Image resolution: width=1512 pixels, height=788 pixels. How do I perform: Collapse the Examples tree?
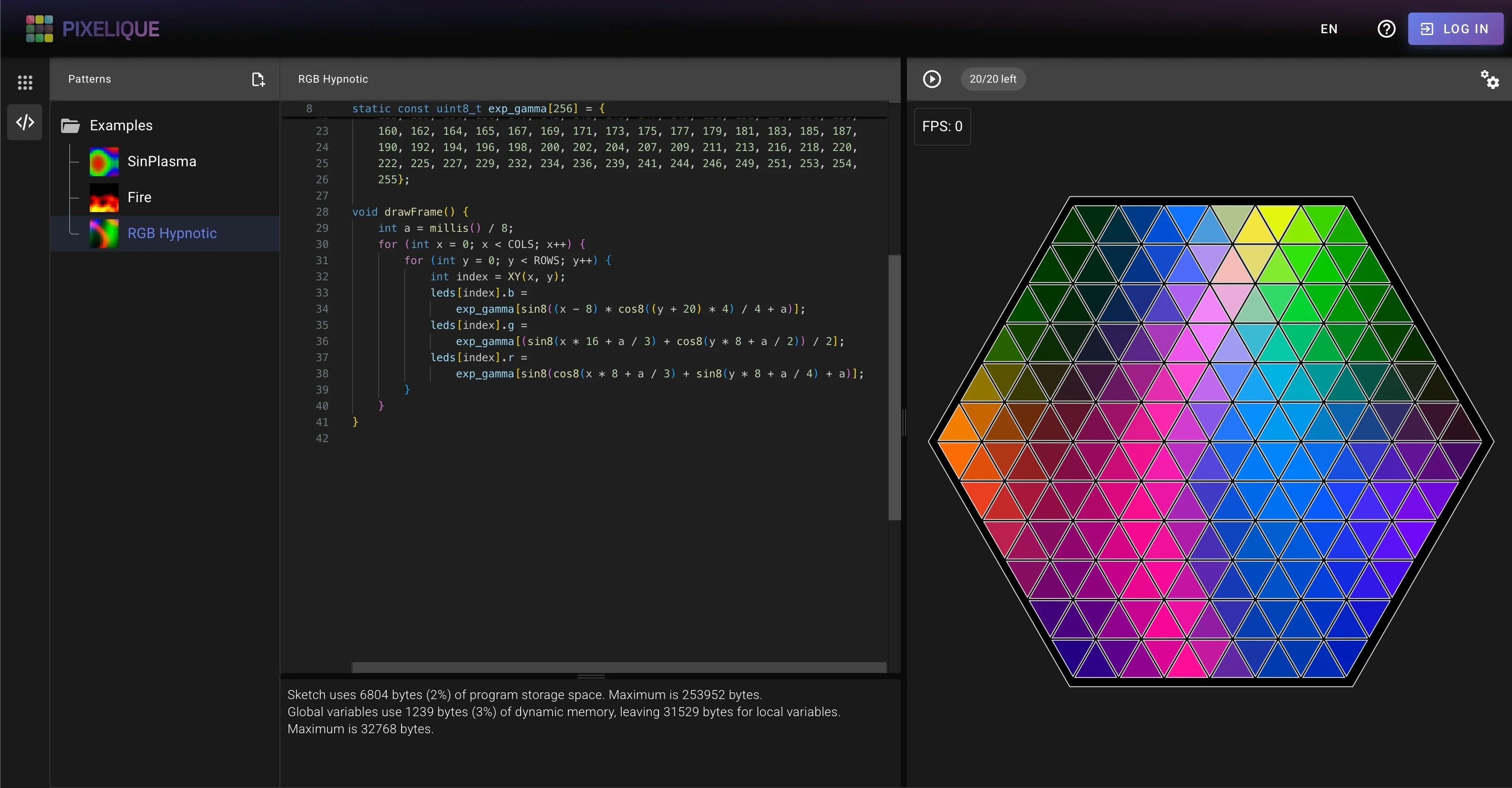pyautogui.click(x=120, y=125)
